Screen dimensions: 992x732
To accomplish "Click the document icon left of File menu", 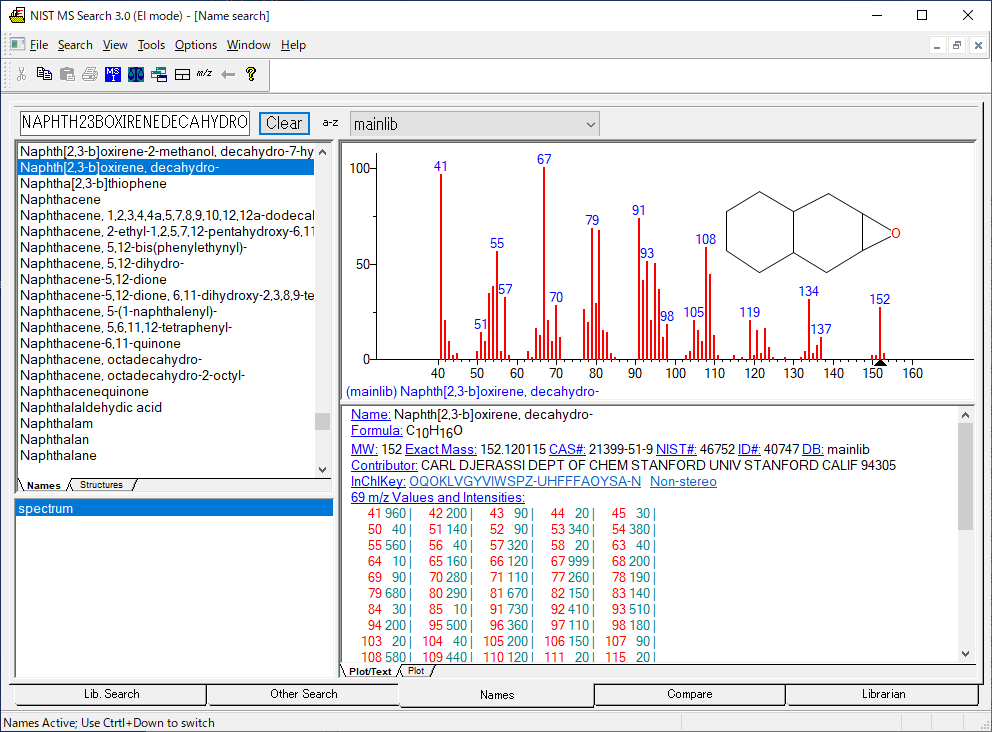I will [x=18, y=44].
